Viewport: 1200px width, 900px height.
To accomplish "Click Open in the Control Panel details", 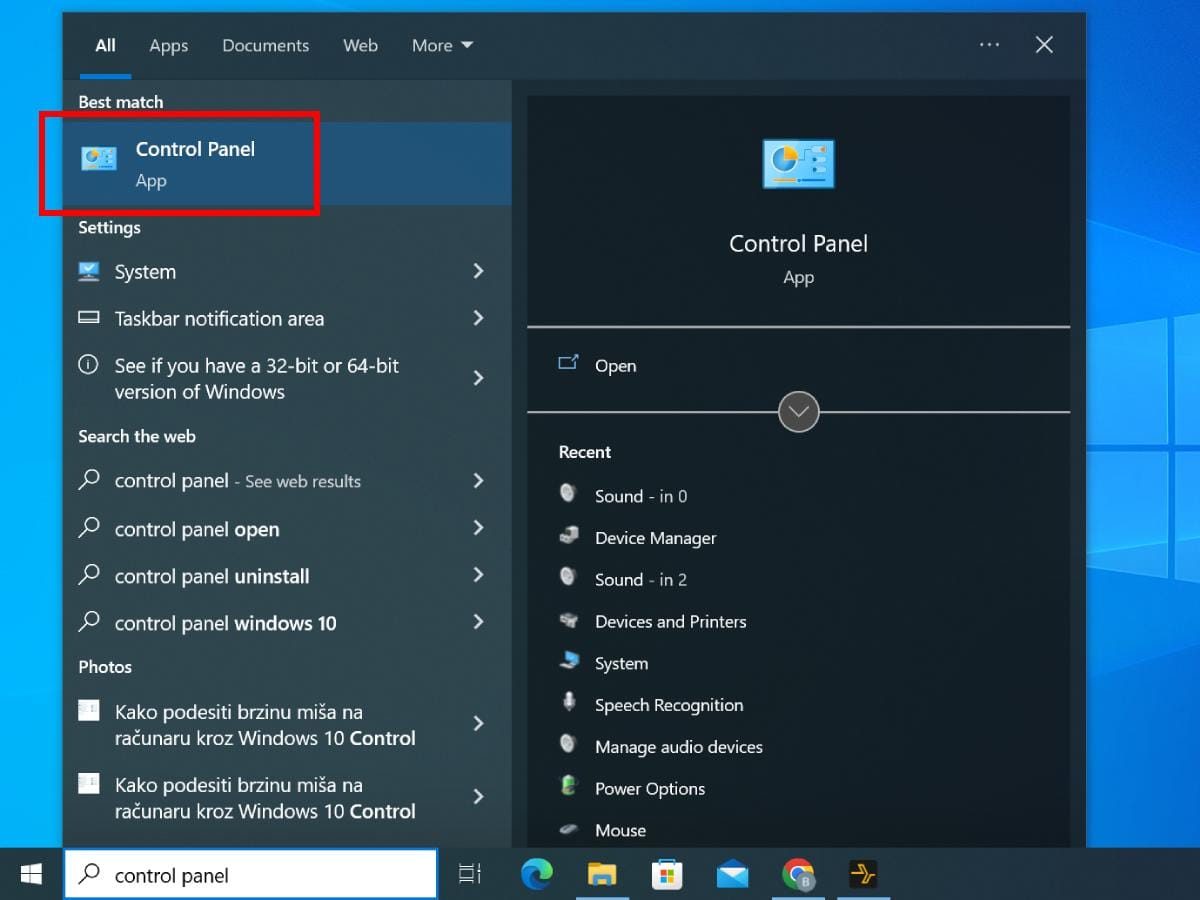I will [x=615, y=366].
